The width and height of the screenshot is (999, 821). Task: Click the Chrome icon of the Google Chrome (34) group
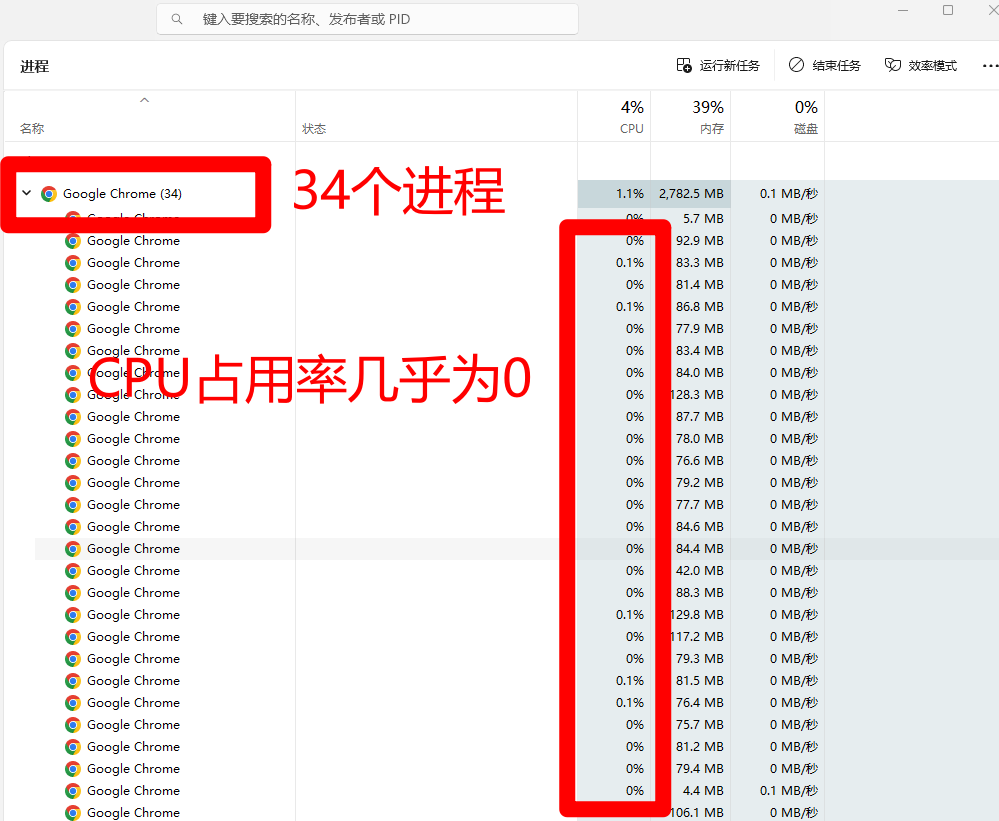(x=49, y=194)
